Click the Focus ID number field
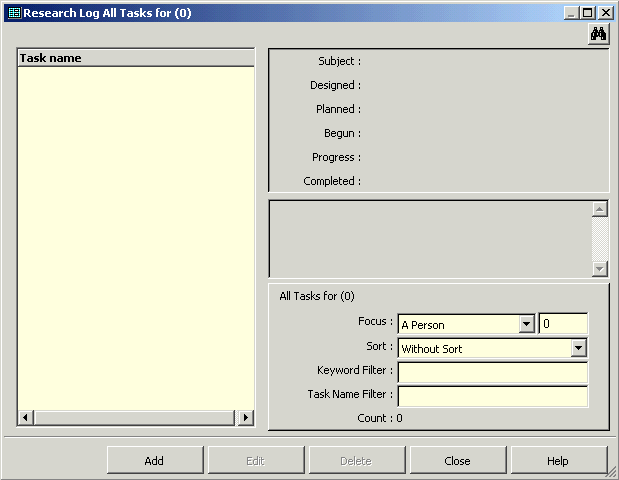Image resolution: width=619 pixels, height=480 pixels. pyautogui.click(x=563, y=324)
